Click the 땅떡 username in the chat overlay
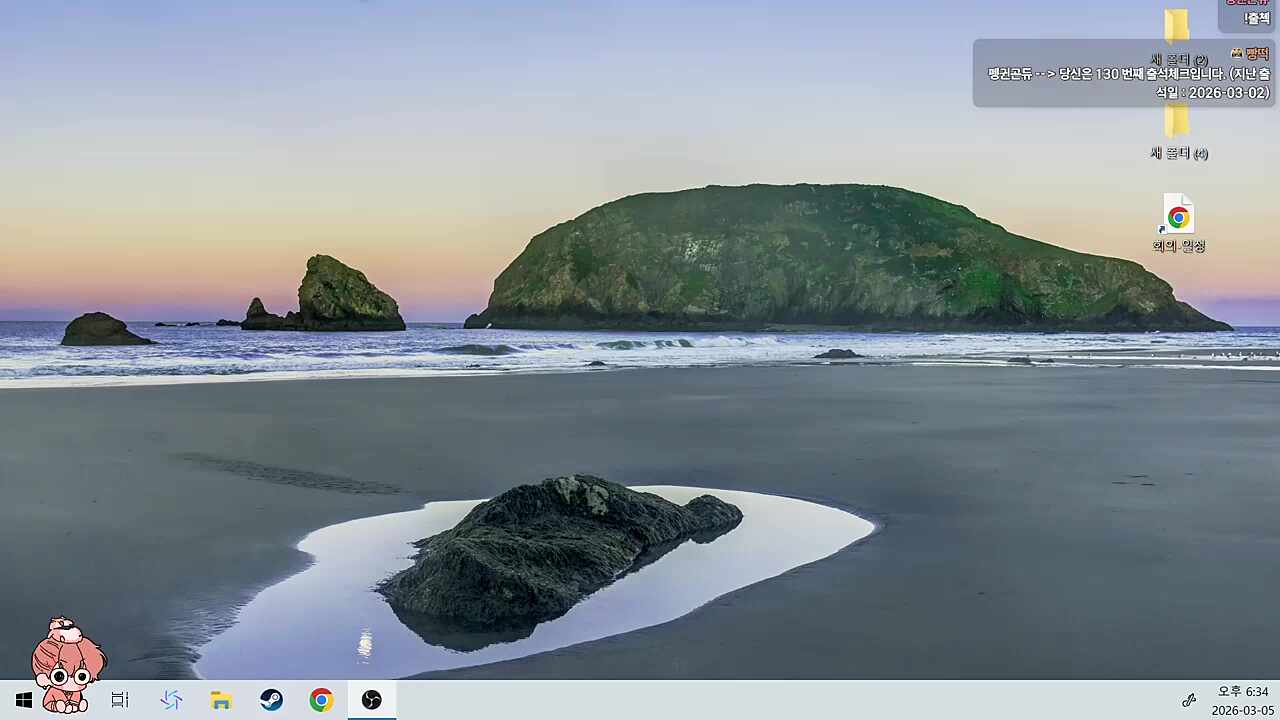This screenshot has height=720, width=1280. coord(1256,54)
